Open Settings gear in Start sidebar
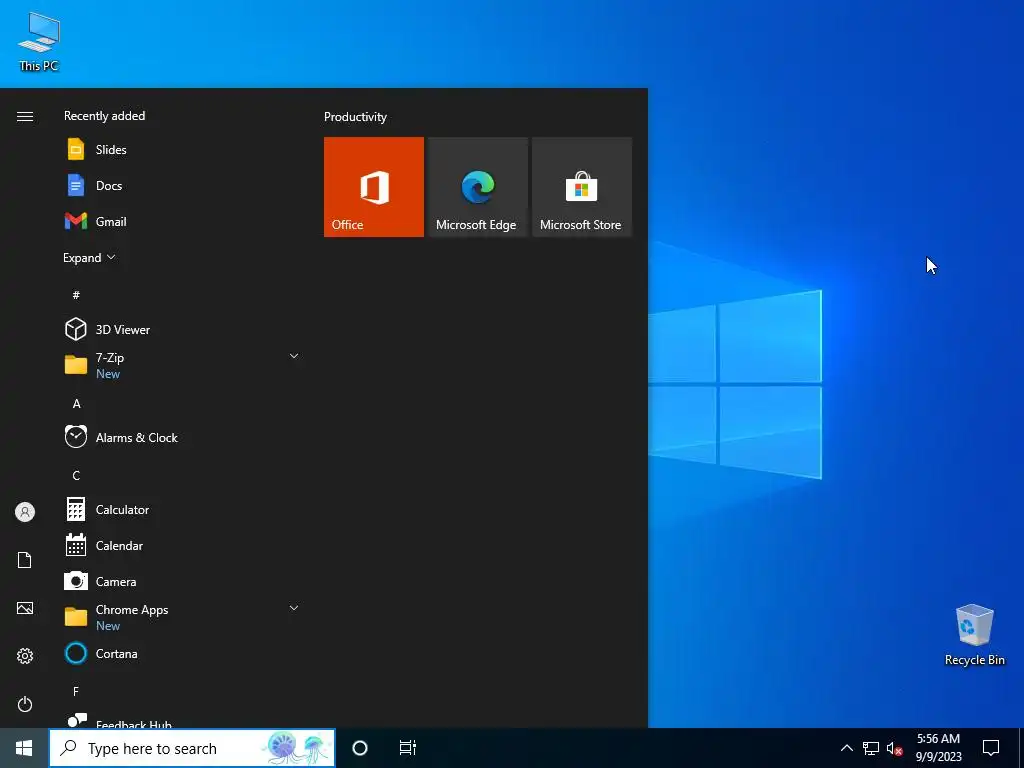This screenshot has width=1024, height=768. 25,656
